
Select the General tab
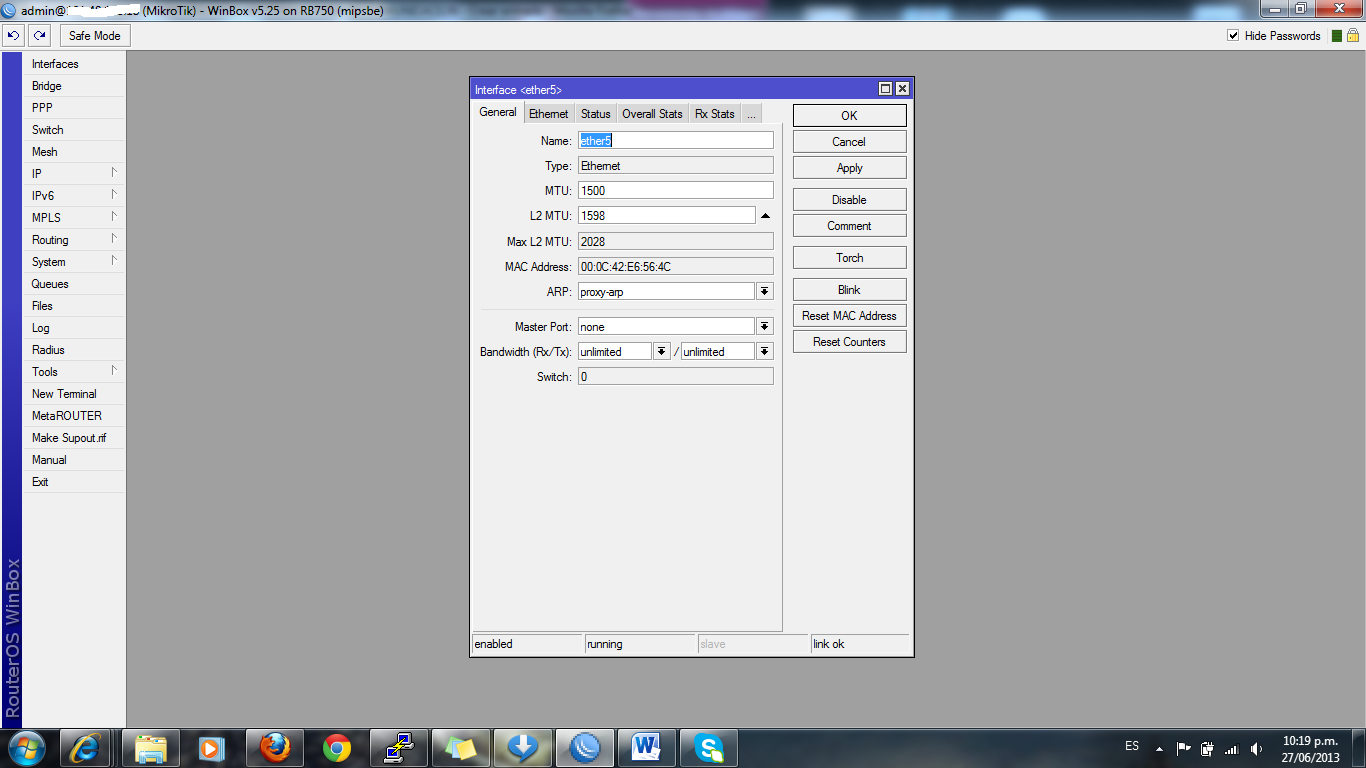(x=498, y=112)
